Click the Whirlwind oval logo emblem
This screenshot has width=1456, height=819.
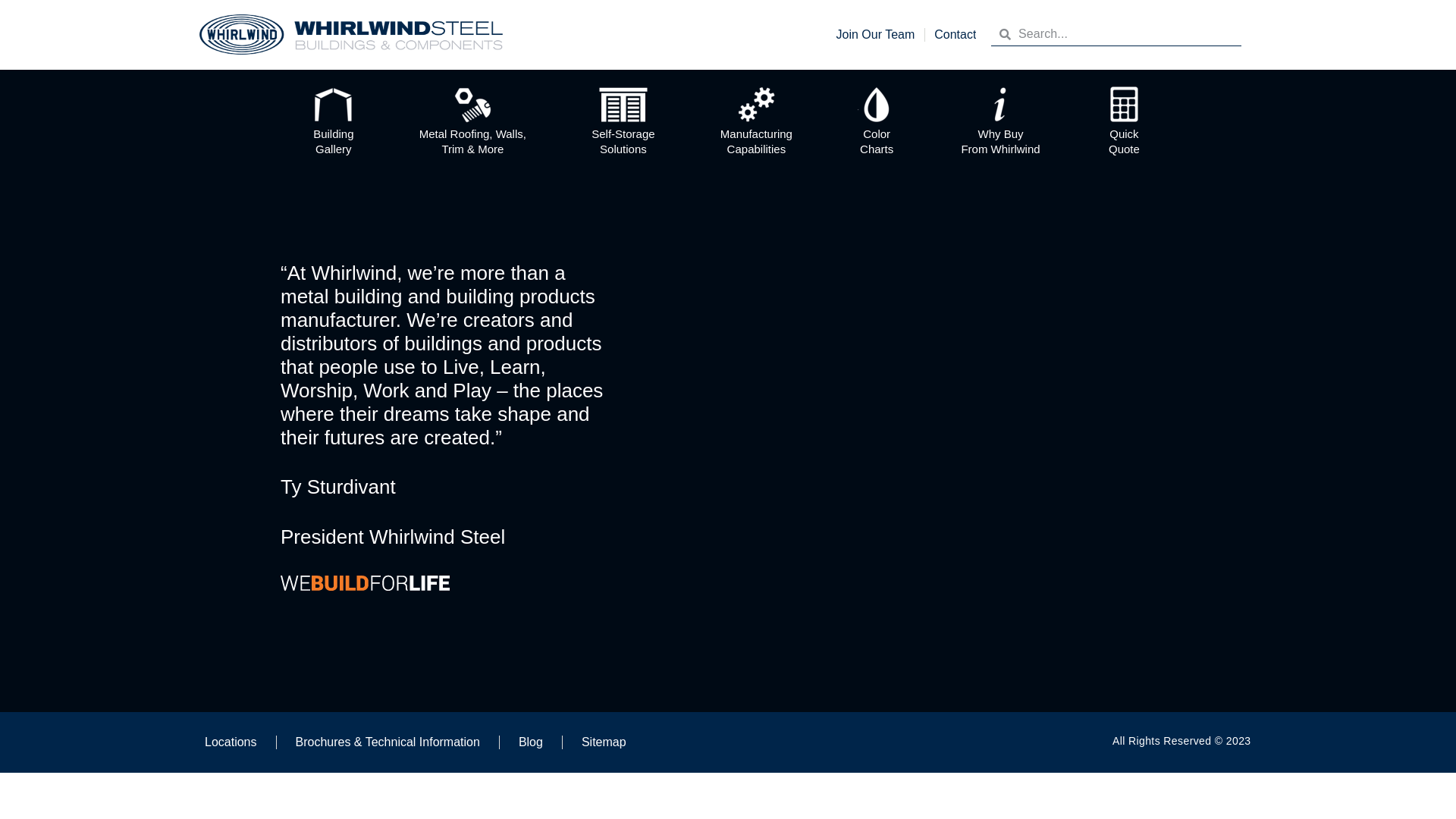pyautogui.click(x=241, y=35)
